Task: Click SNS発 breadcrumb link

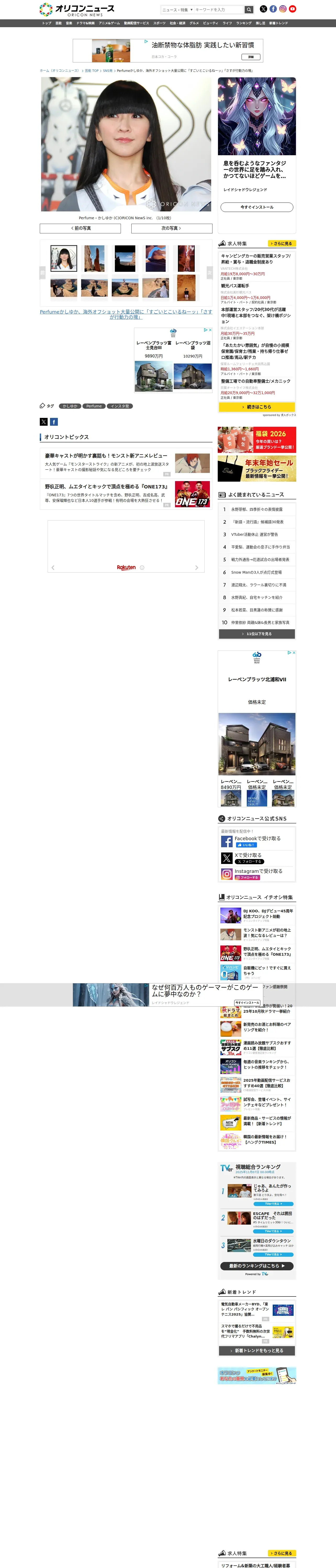Action: tap(107, 71)
